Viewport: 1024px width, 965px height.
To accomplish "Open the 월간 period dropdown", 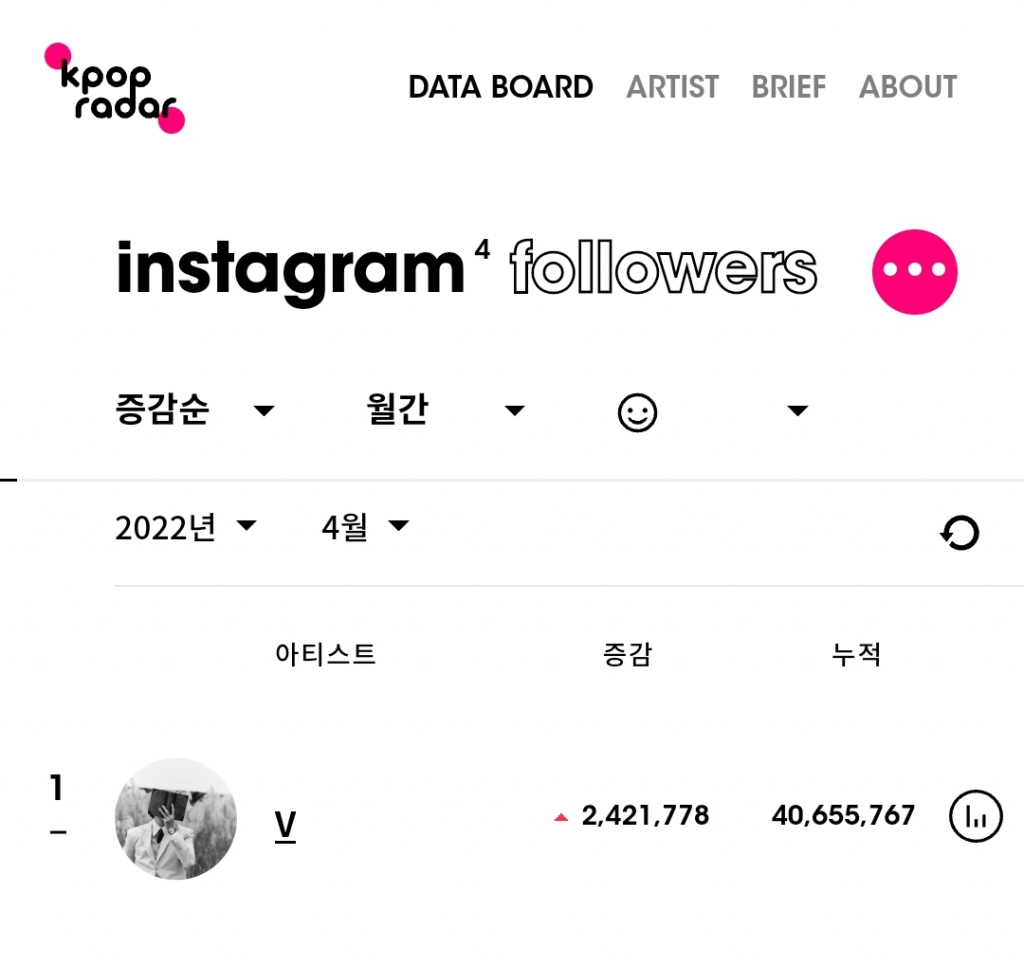I will click(x=445, y=410).
